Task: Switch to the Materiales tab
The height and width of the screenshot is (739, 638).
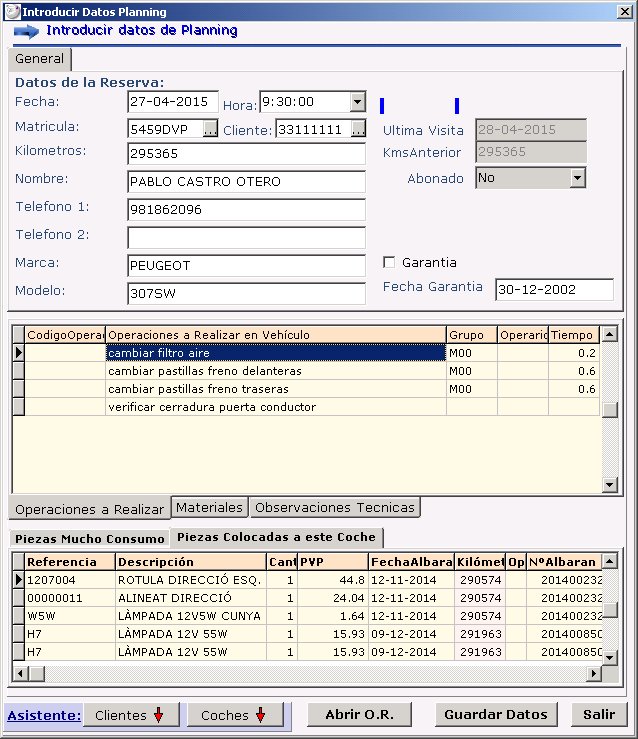Action: [209, 508]
